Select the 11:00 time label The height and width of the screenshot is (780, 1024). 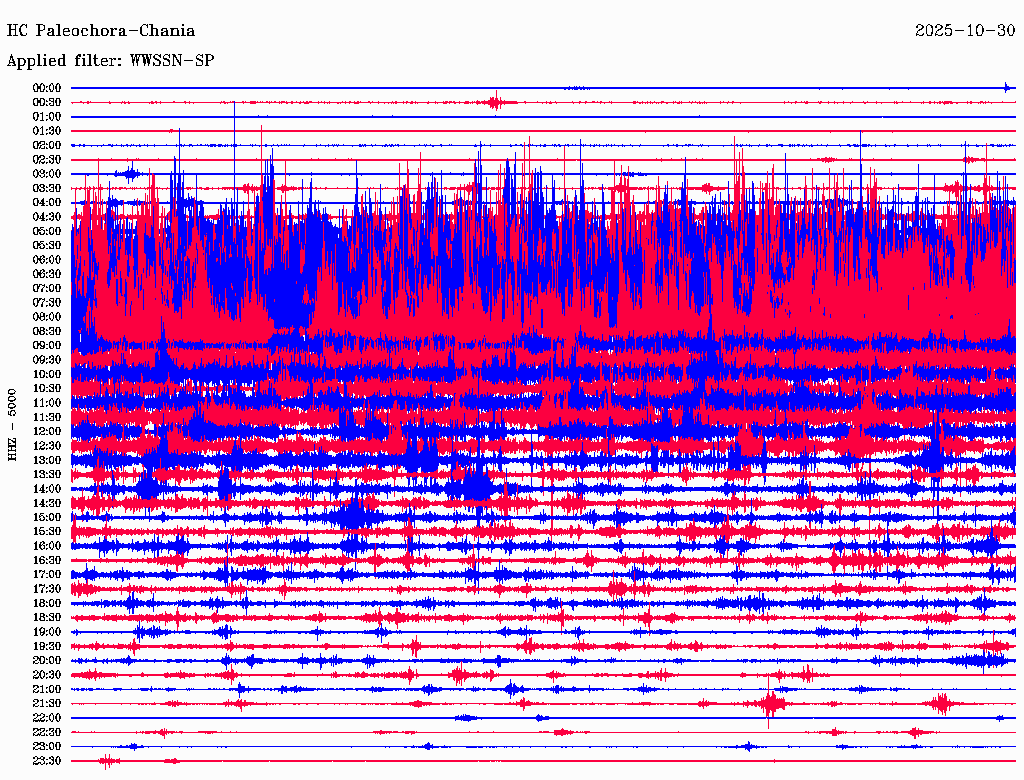coord(47,403)
